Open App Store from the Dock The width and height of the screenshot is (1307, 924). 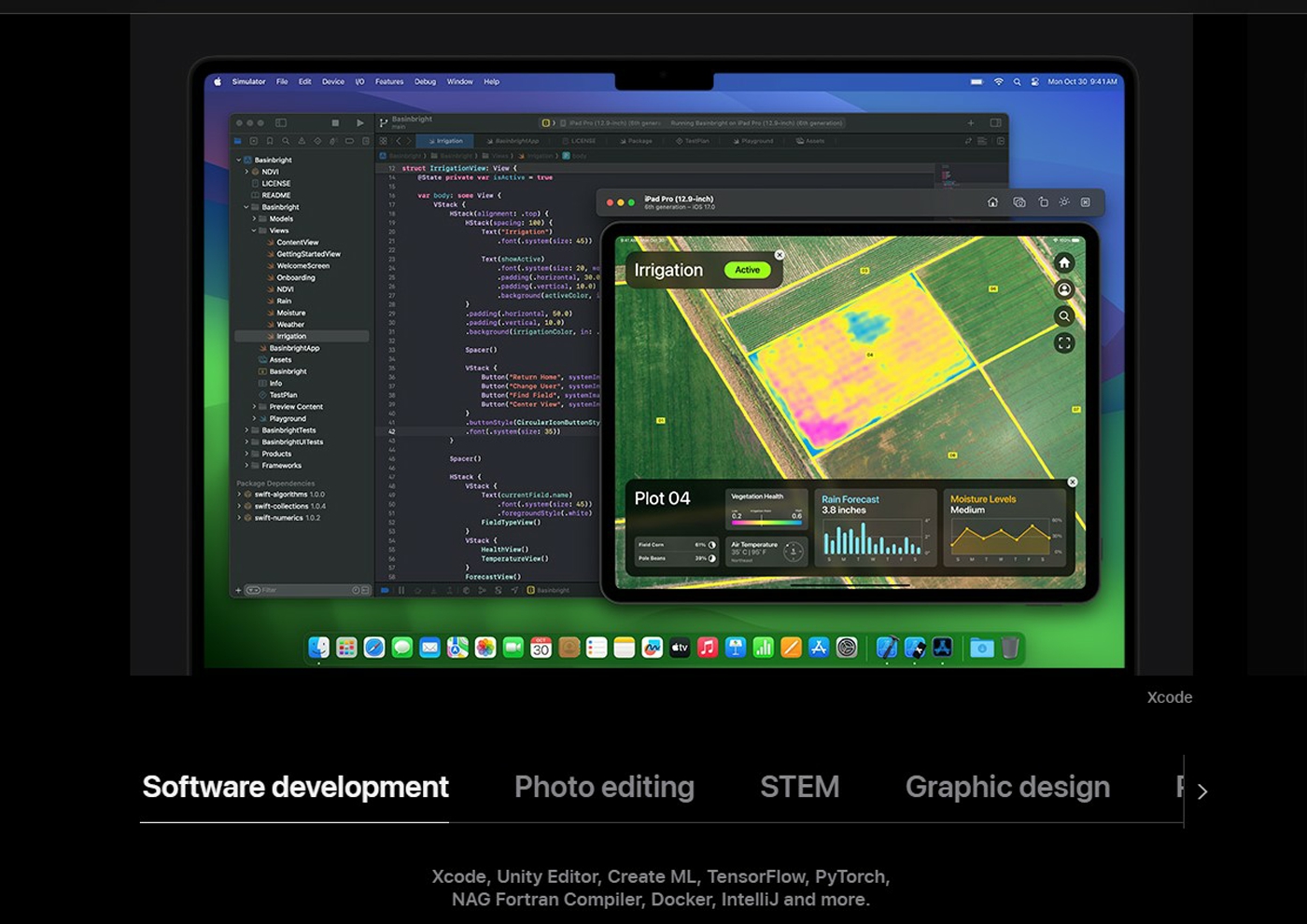819,647
